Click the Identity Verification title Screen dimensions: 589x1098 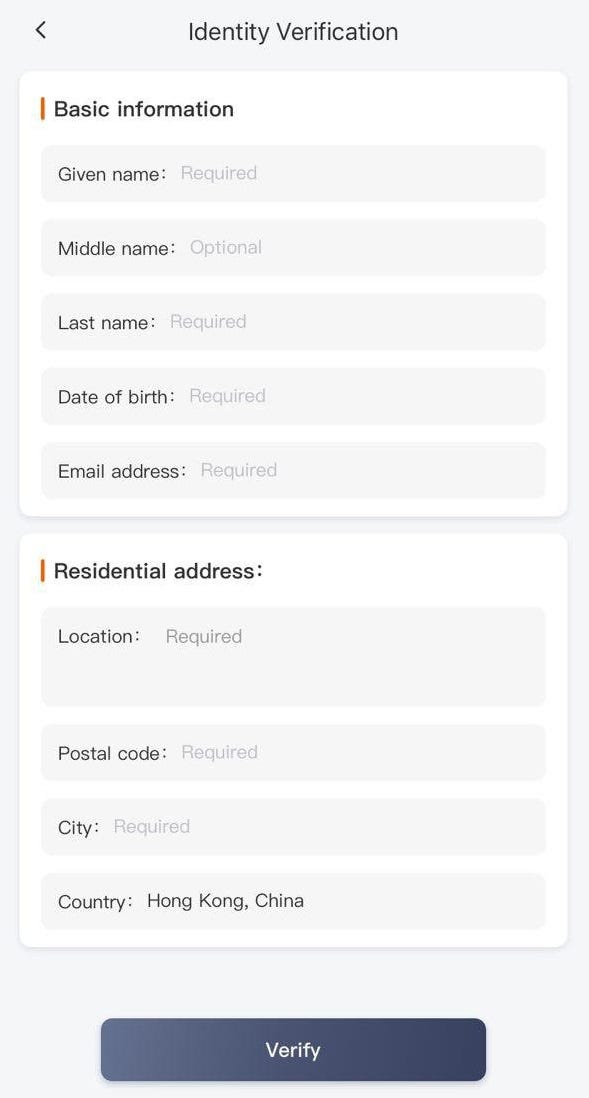click(x=292, y=31)
